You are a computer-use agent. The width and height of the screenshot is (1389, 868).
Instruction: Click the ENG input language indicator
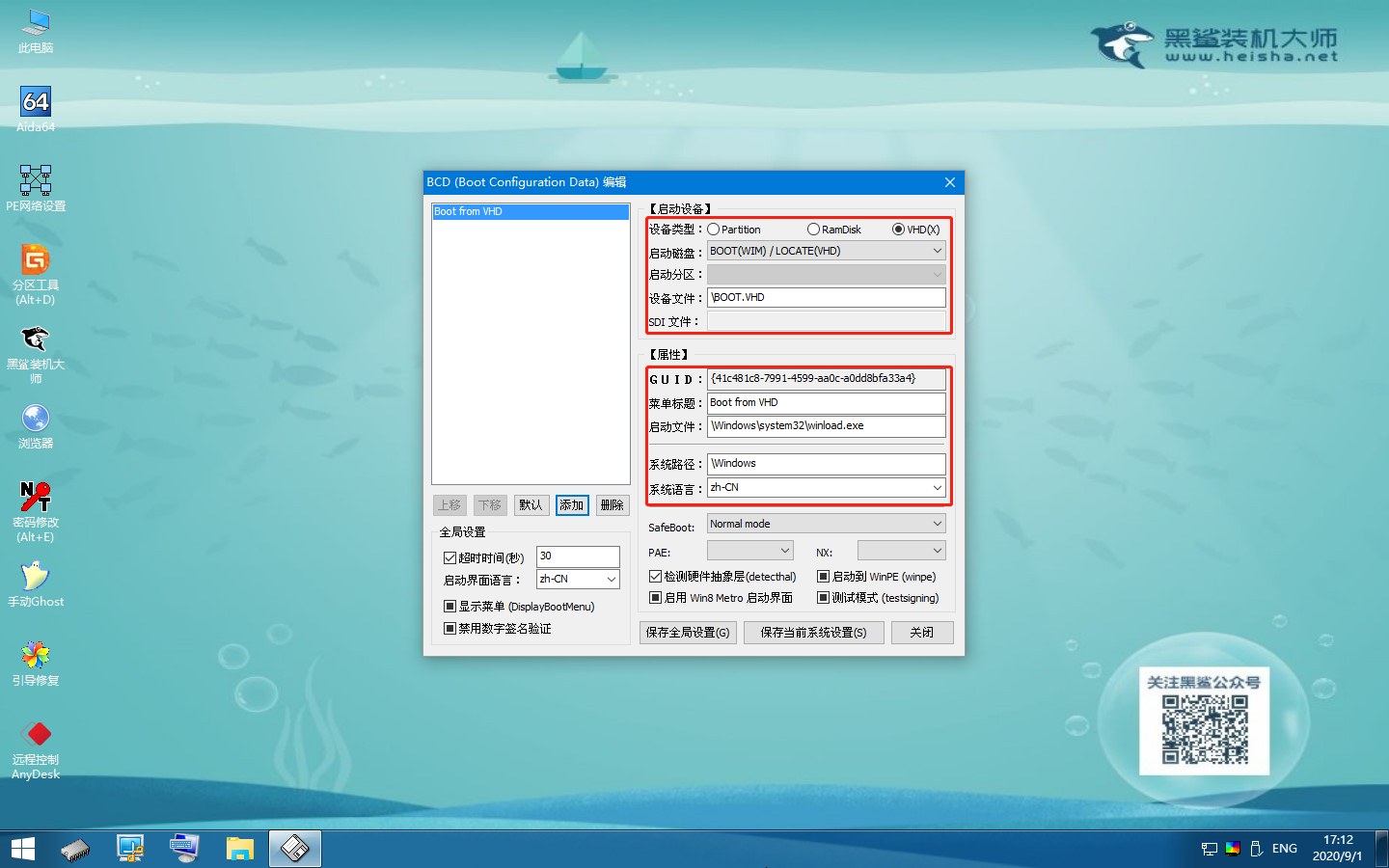[x=1285, y=849]
